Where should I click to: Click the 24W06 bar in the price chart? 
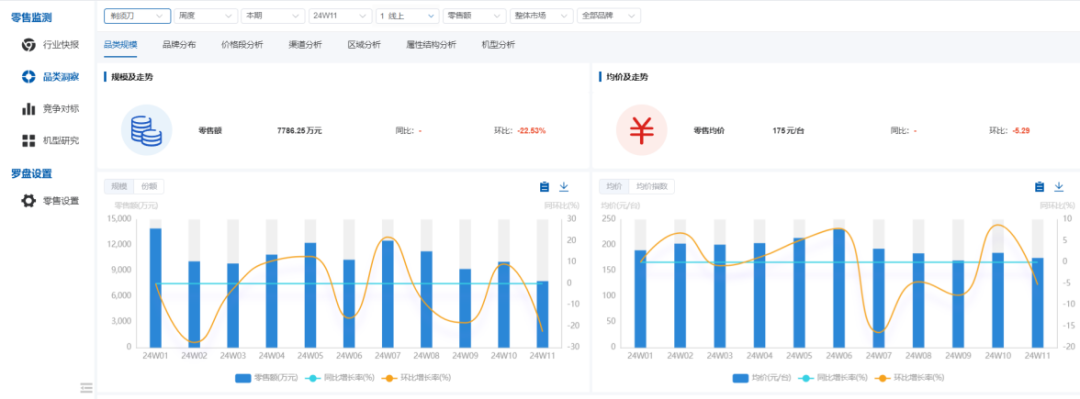(839, 288)
